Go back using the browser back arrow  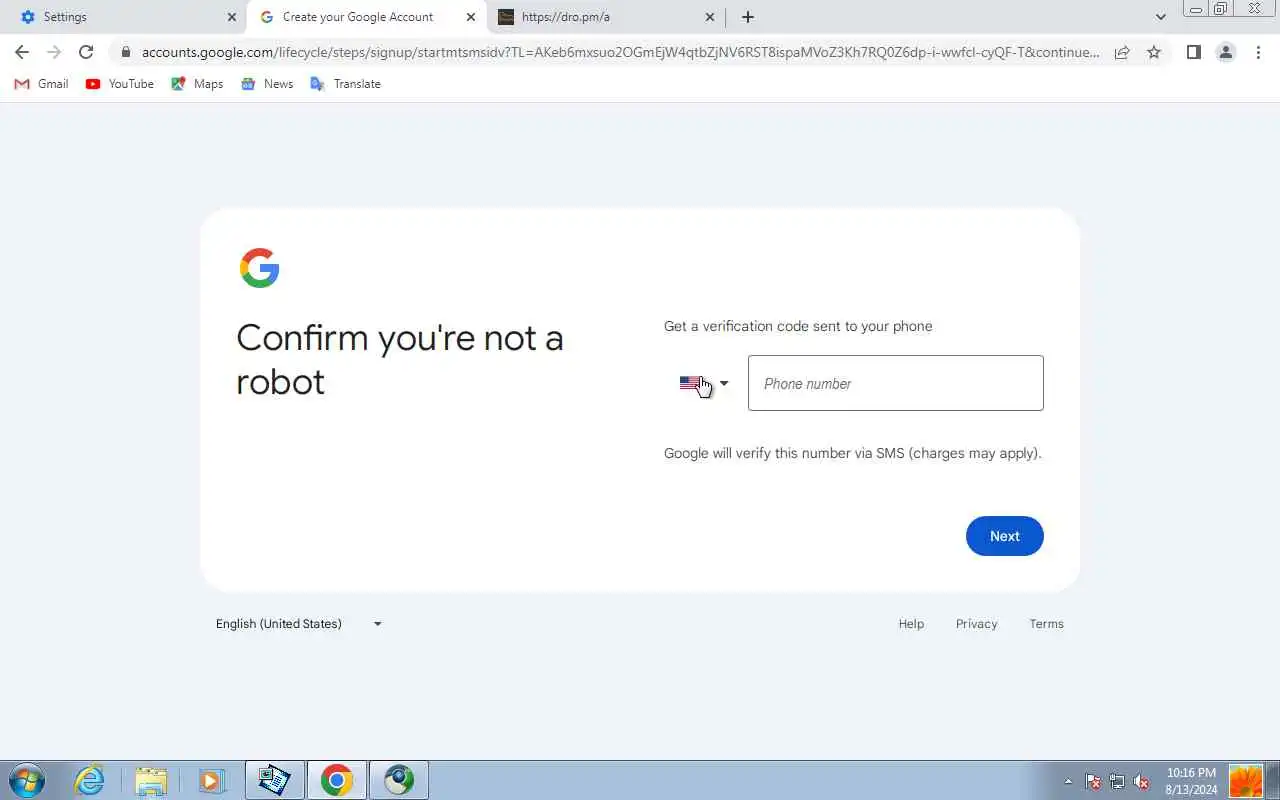[22, 52]
